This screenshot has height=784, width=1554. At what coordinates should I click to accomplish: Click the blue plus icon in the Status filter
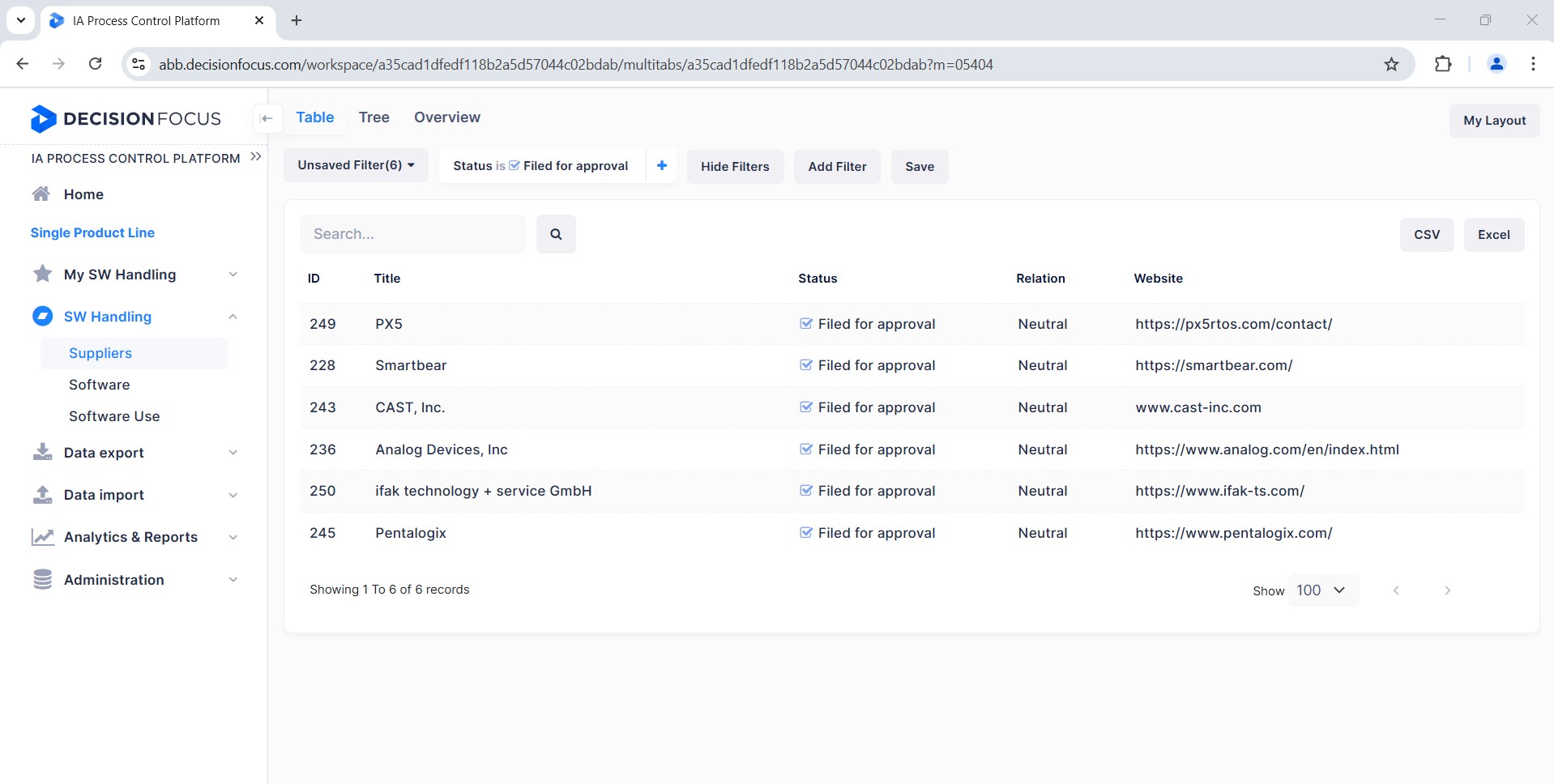point(662,165)
